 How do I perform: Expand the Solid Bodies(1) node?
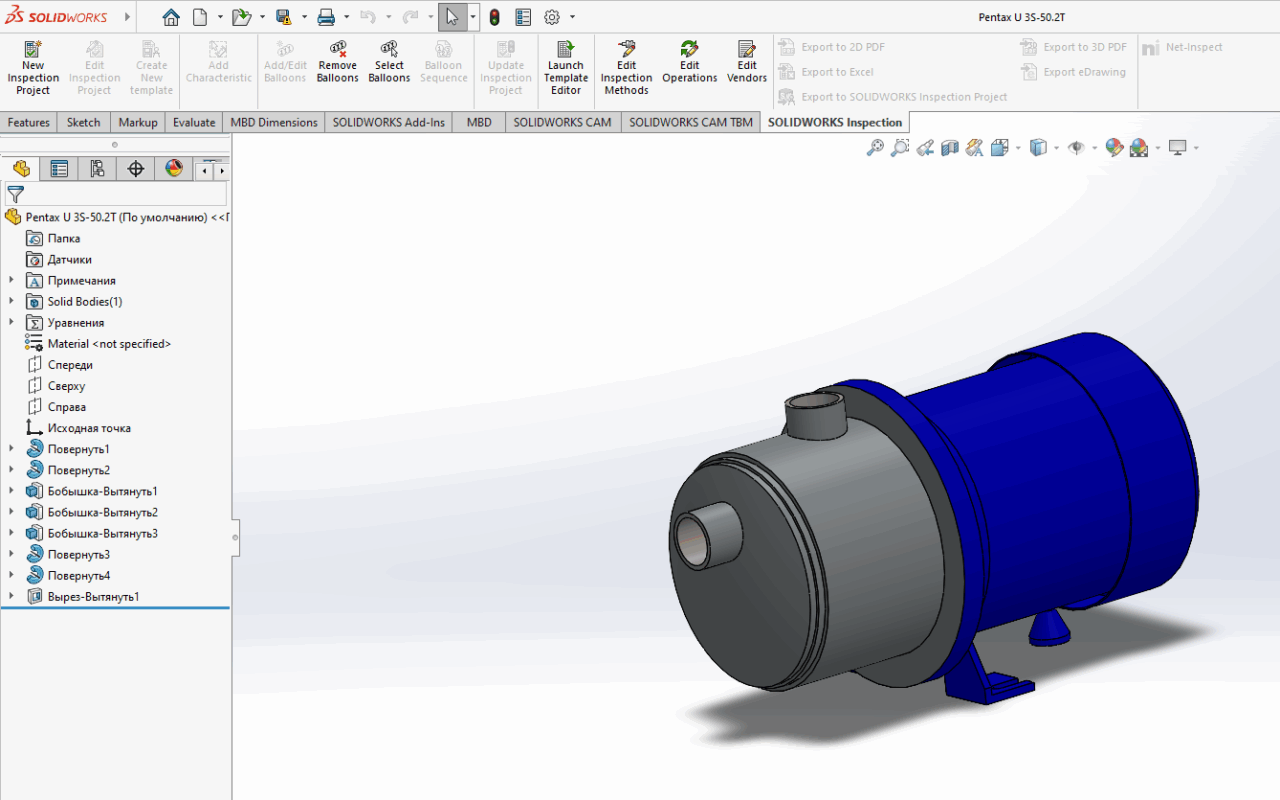12,301
